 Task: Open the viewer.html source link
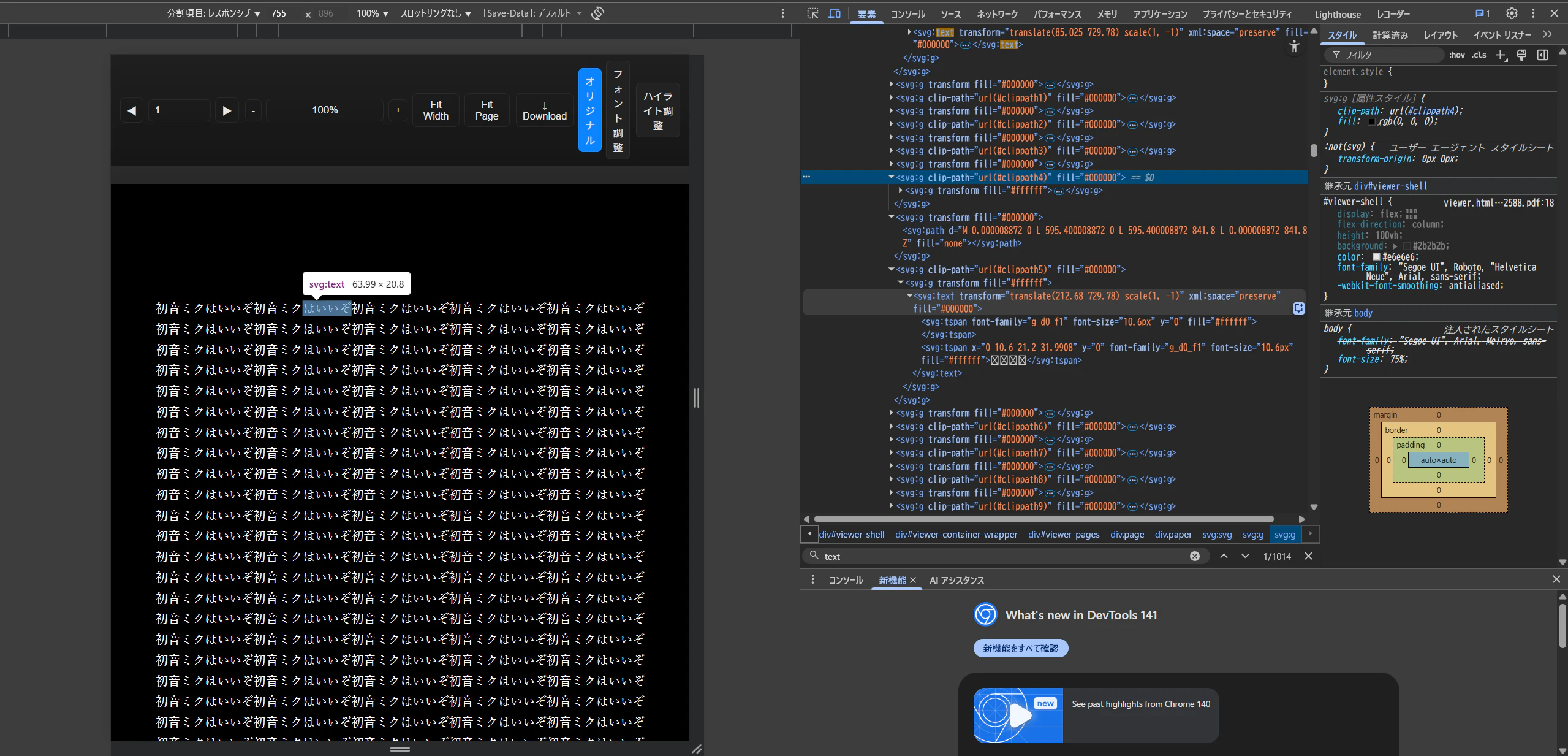[x=1499, y=203]
